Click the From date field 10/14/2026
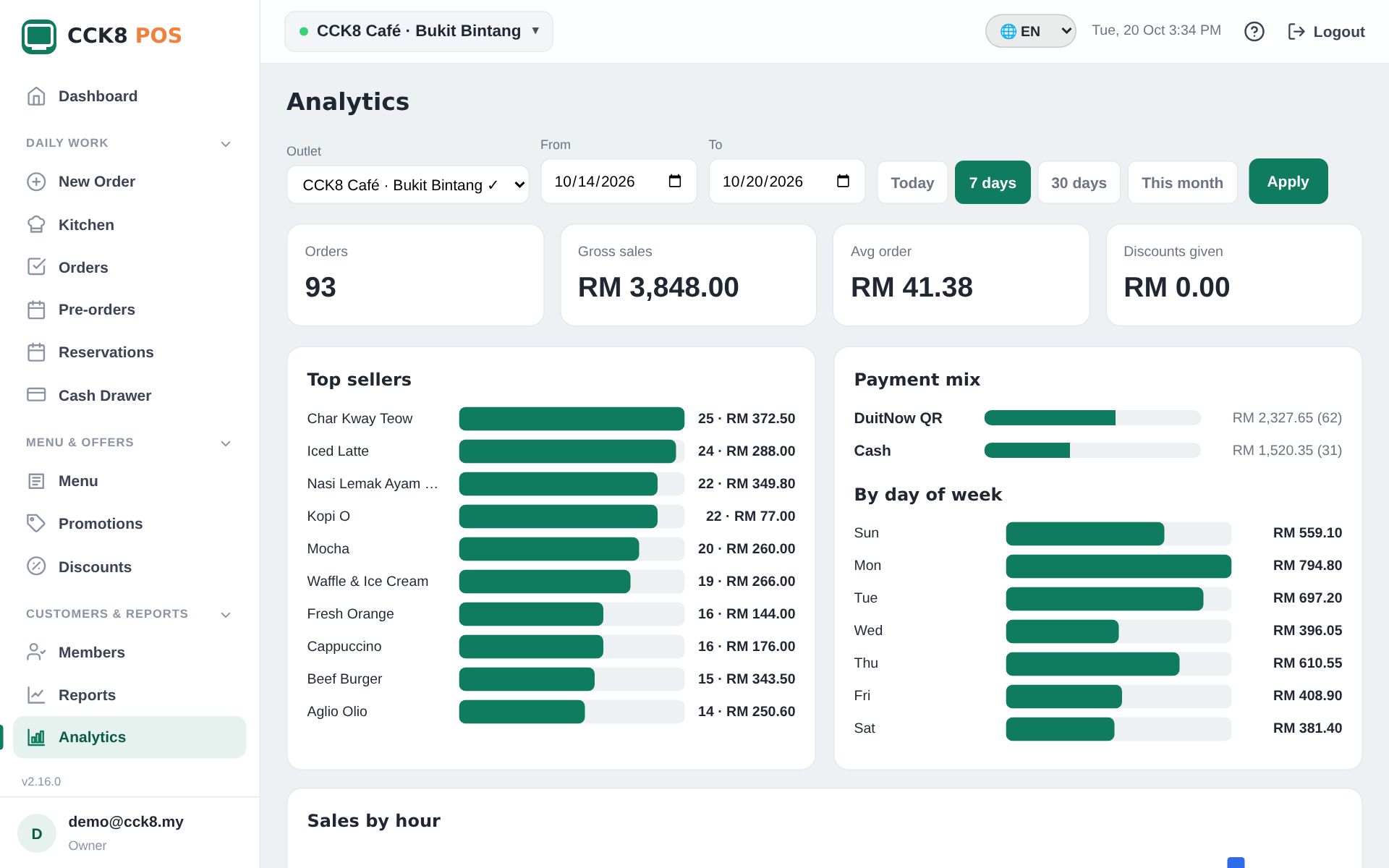Viewport: 1389px width, 868px height. 619,181
